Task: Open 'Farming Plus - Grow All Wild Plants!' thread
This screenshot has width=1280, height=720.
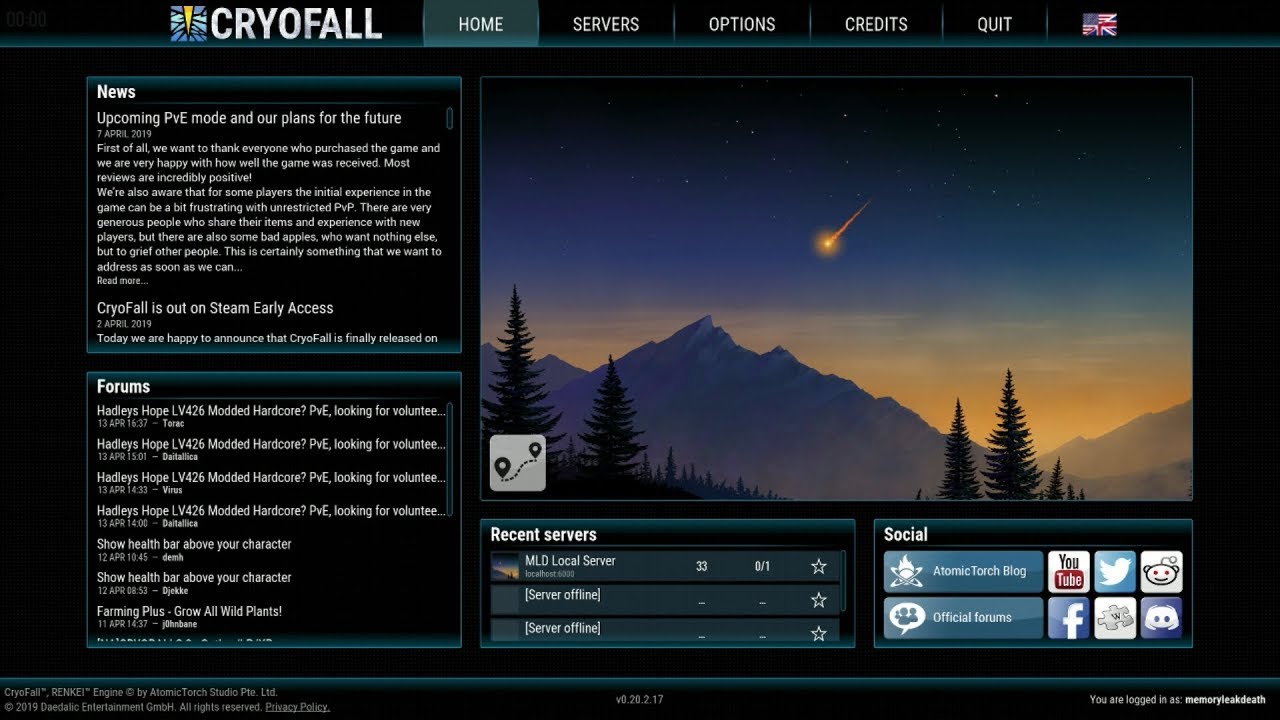Action: coord(189,616)
